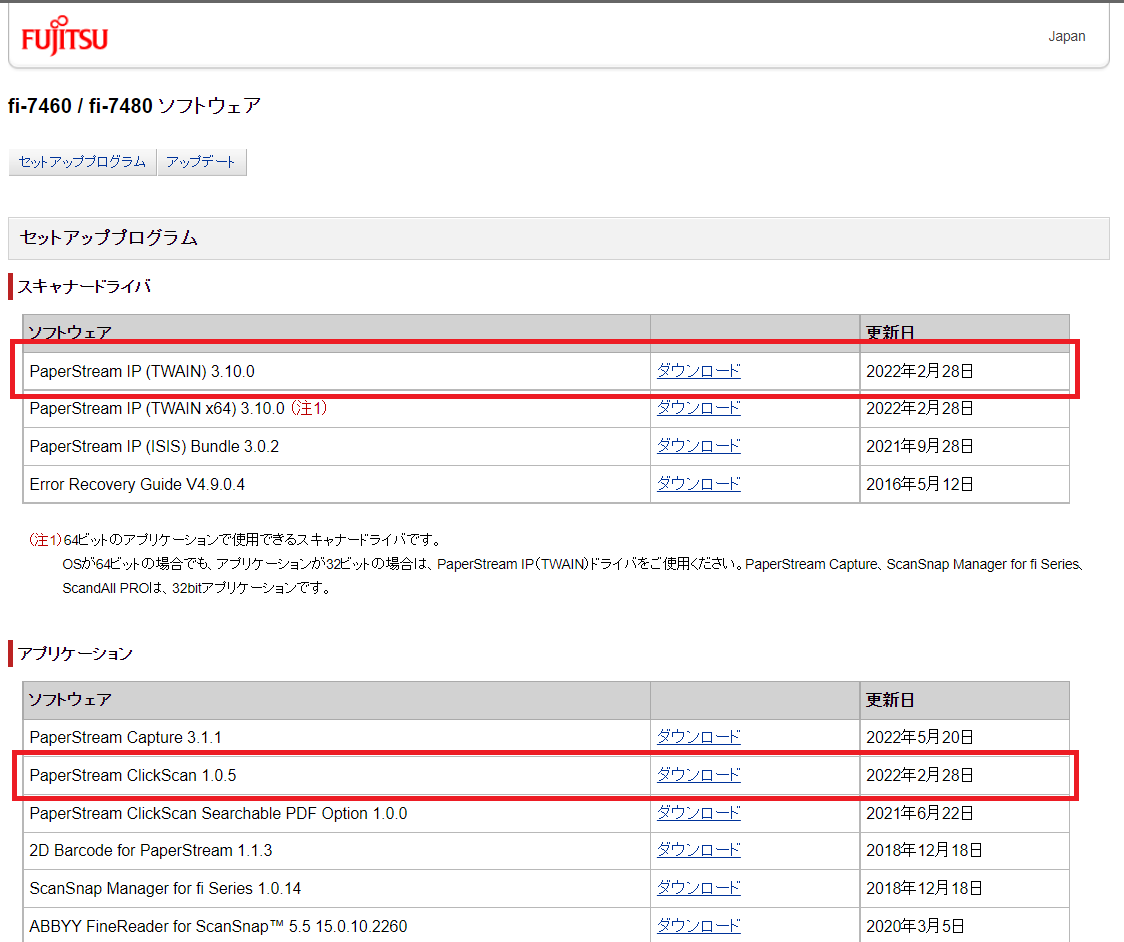Download PaperStream ClickScan Searchable PDF Option
The image size is (1124, 942).
[698, 813]
